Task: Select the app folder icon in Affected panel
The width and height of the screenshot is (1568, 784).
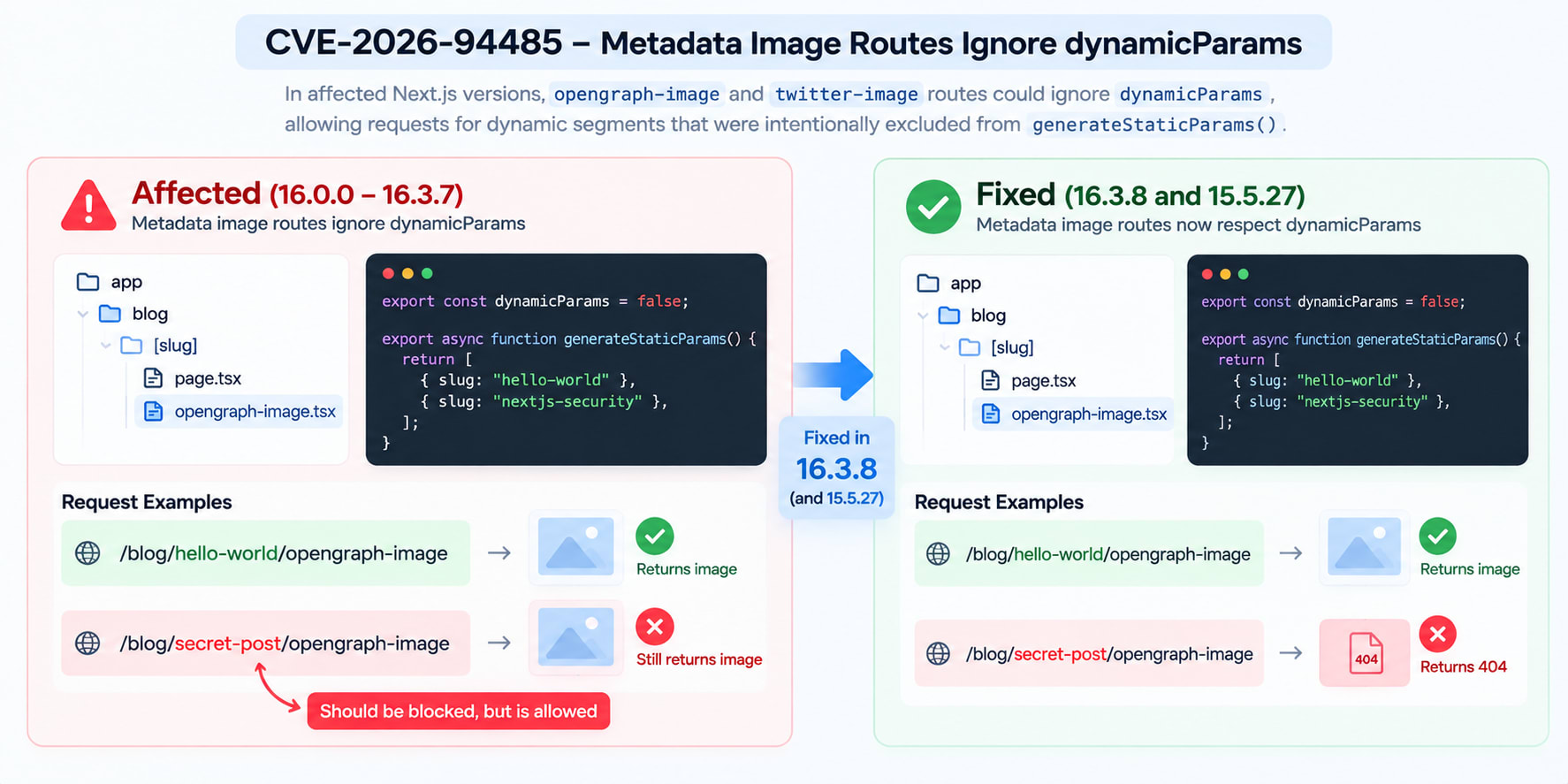Action: pyautogui.click(x=88, y=282)
